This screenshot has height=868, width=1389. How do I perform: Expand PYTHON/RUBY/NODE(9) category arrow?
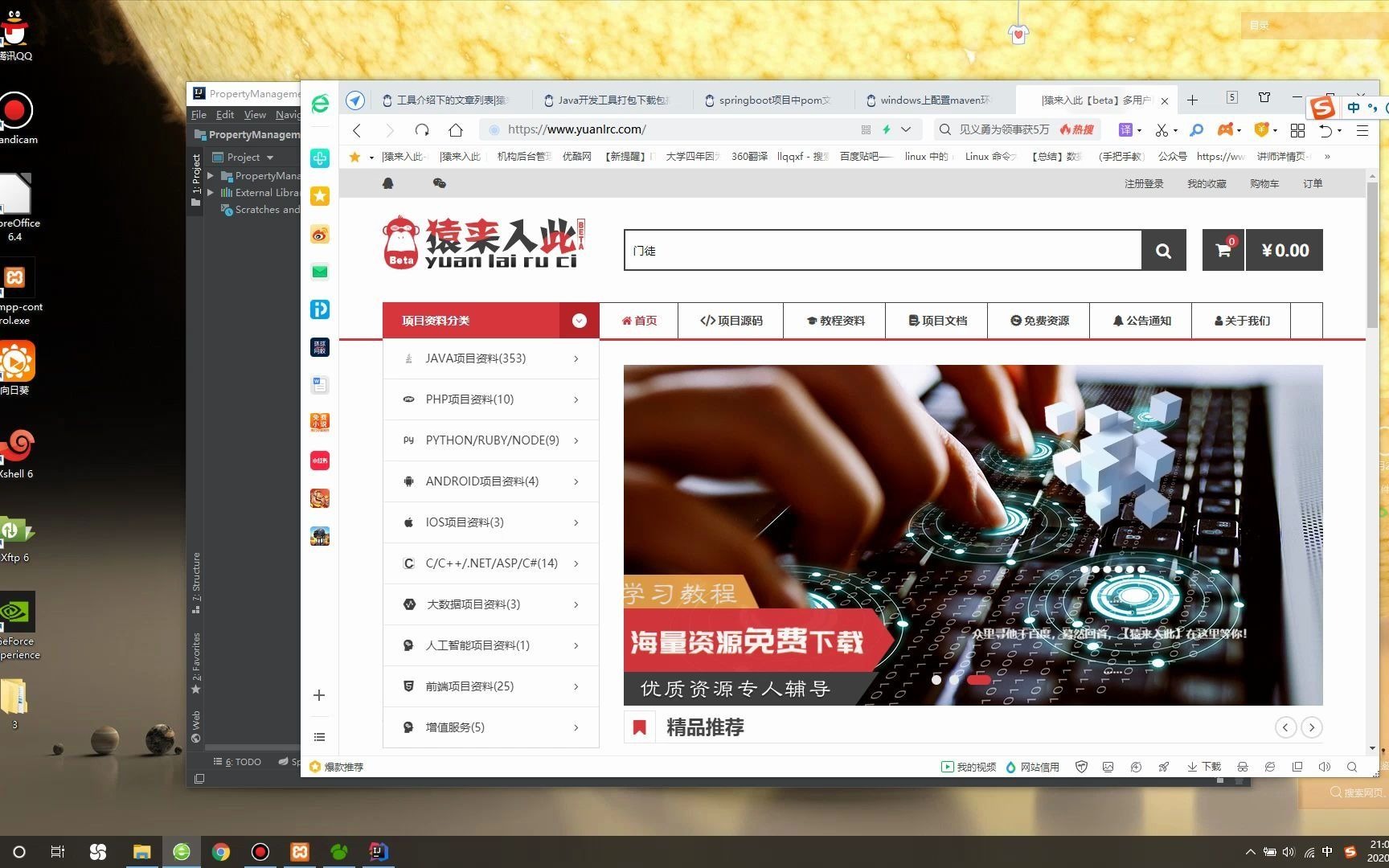(576, 440)
